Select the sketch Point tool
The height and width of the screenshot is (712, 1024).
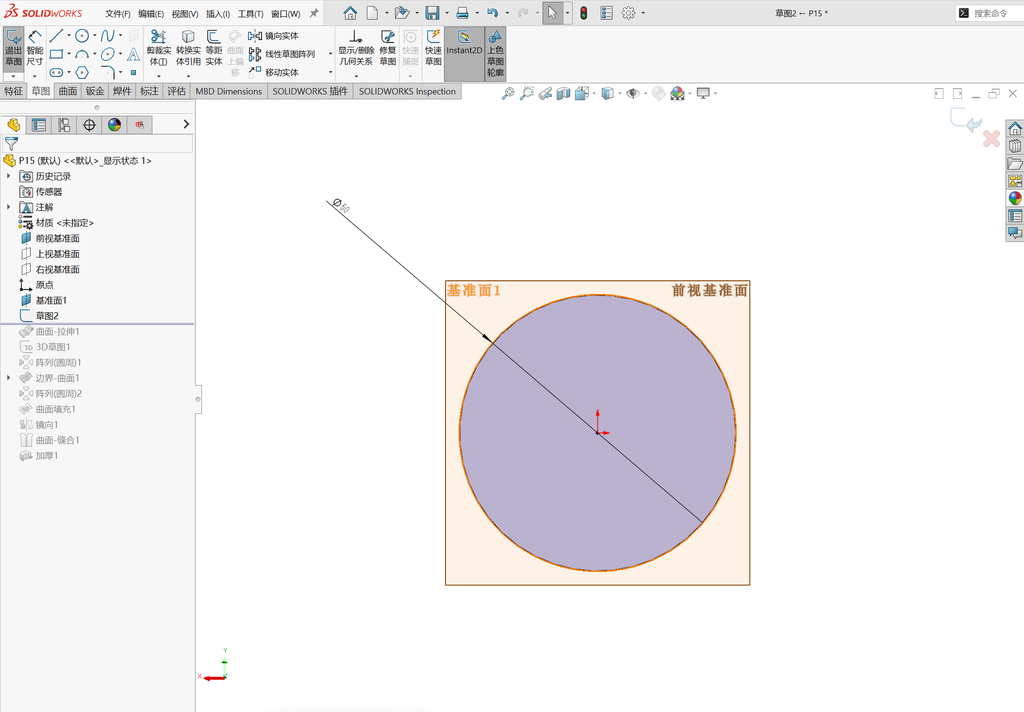tap(133, 73)
